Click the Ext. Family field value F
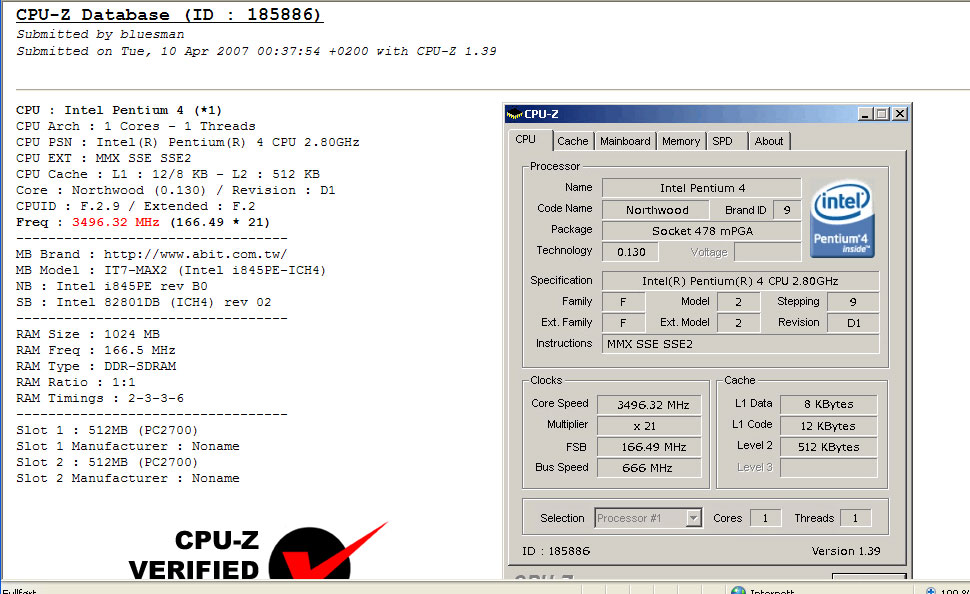The image size is (970, 594). (x=623, y=323)
